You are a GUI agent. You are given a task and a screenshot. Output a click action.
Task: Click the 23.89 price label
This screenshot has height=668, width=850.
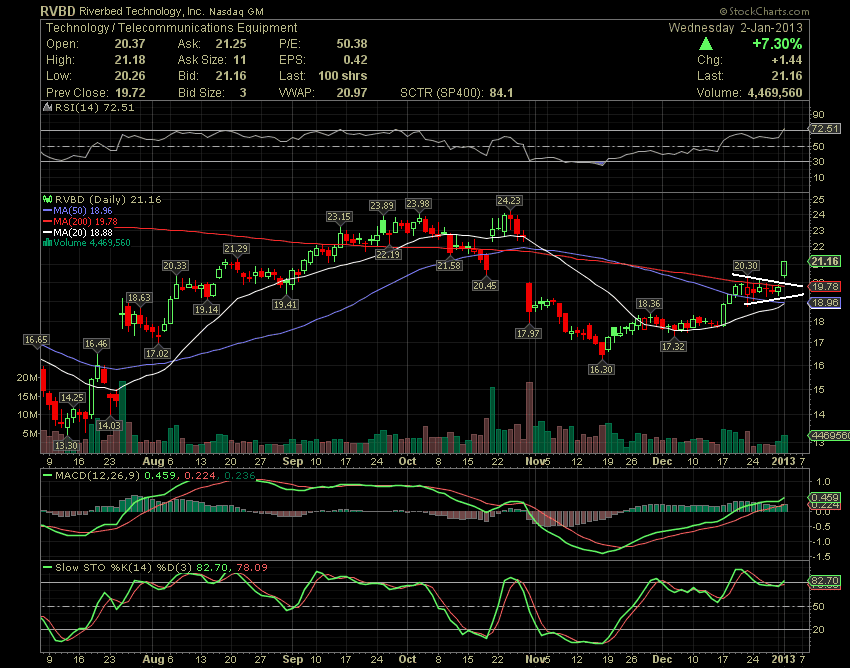(382, 205)
